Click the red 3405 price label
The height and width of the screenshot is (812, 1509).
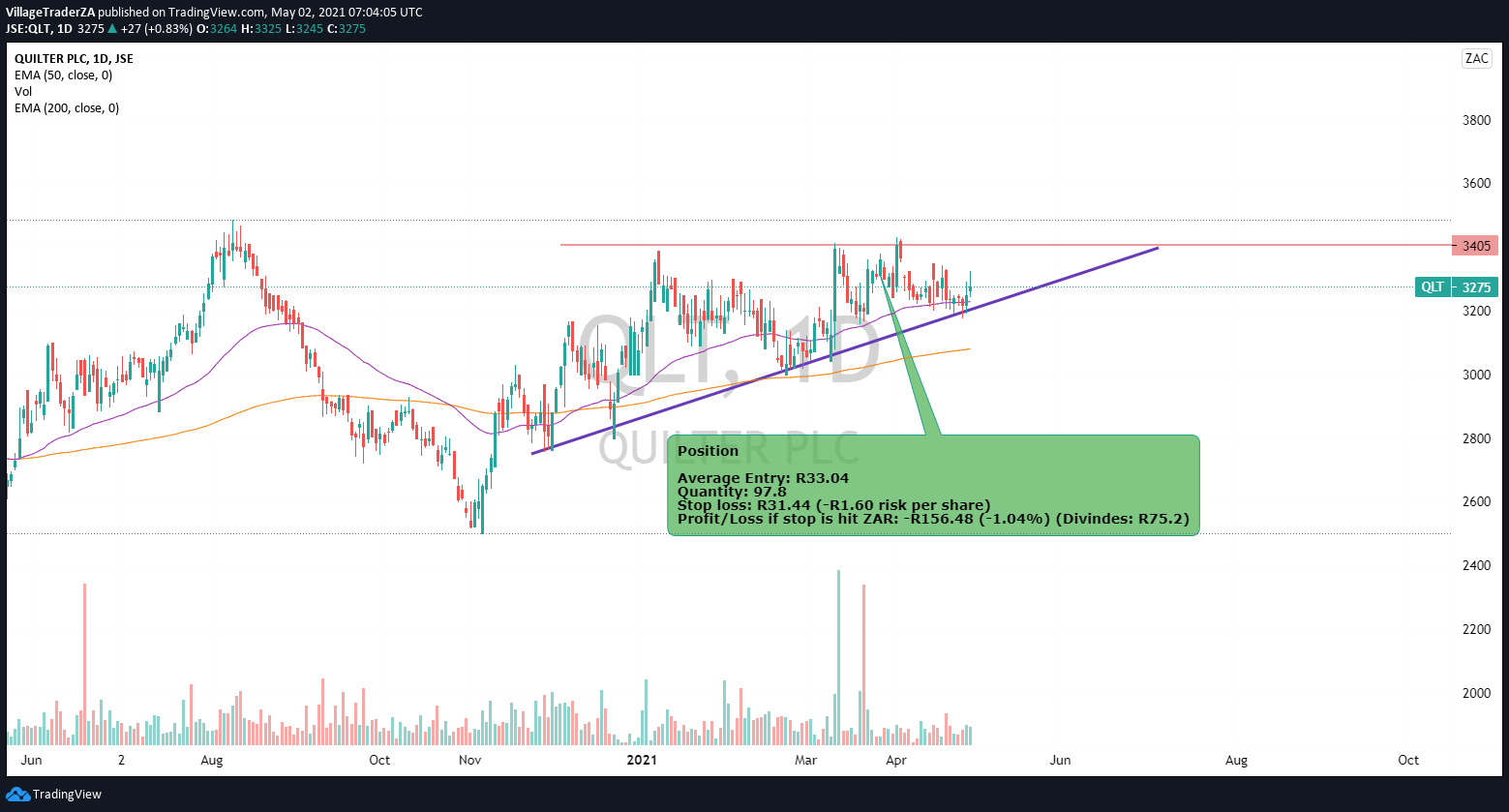tap(1475, 246)
